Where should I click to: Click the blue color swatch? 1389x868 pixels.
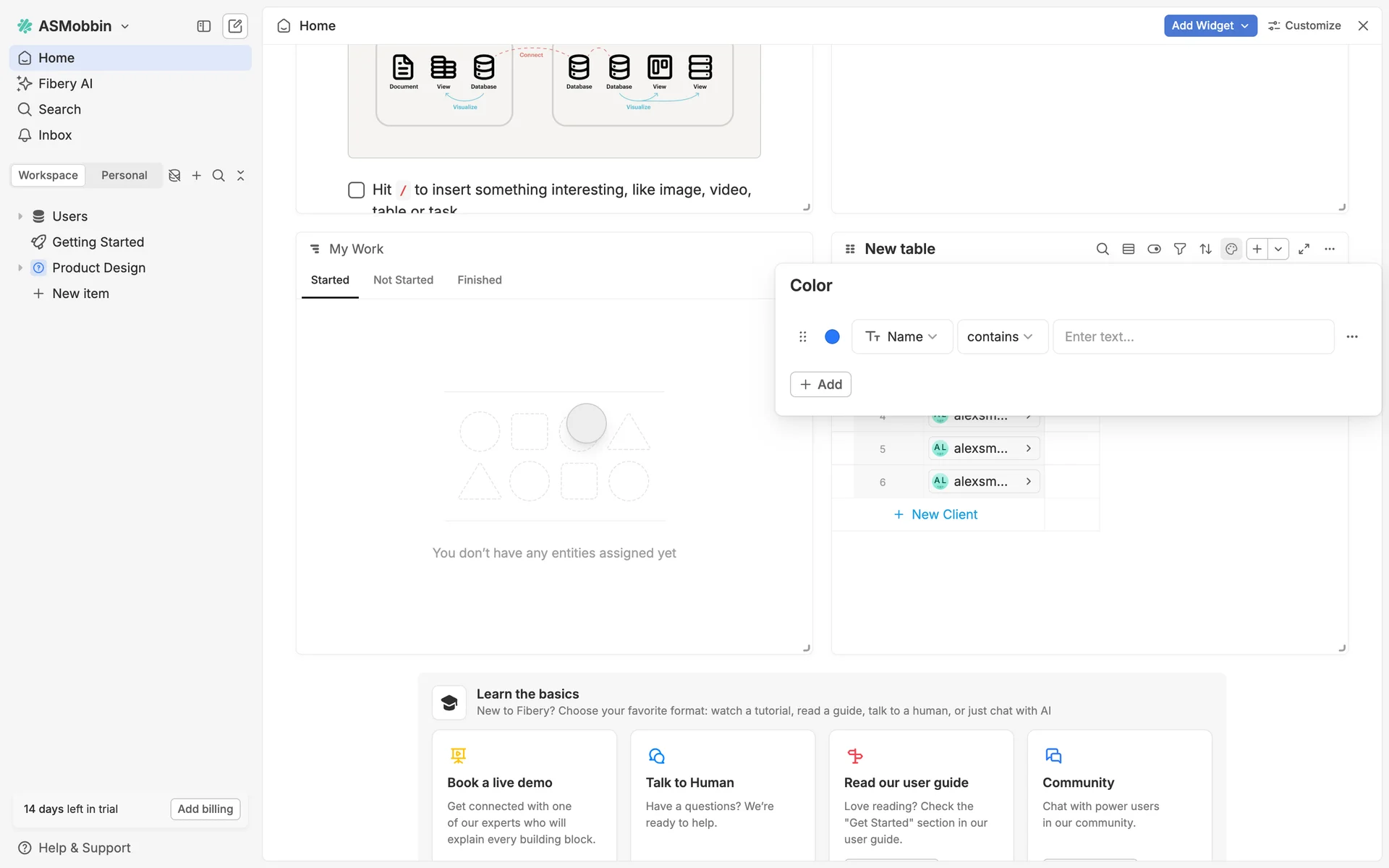tap(832, 336)
